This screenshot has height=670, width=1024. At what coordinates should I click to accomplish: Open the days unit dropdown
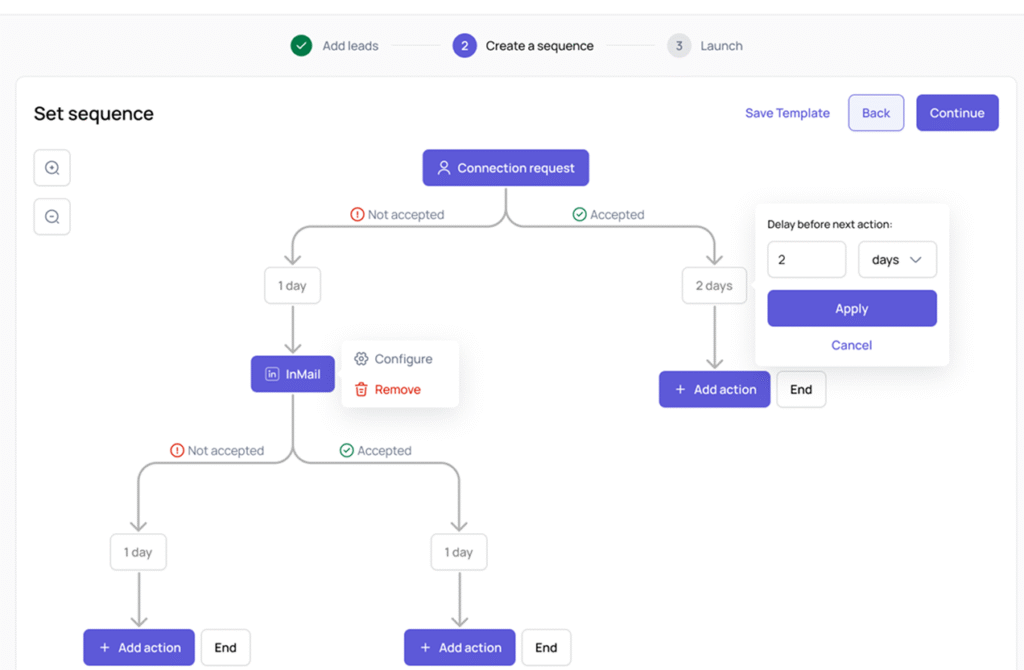[x=897, y=260]
